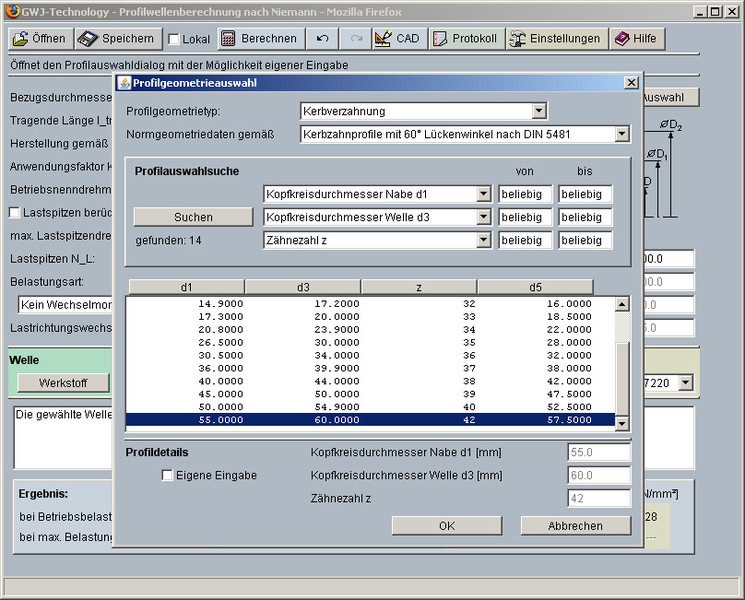Click the undo arrow icon

(322, 39)
